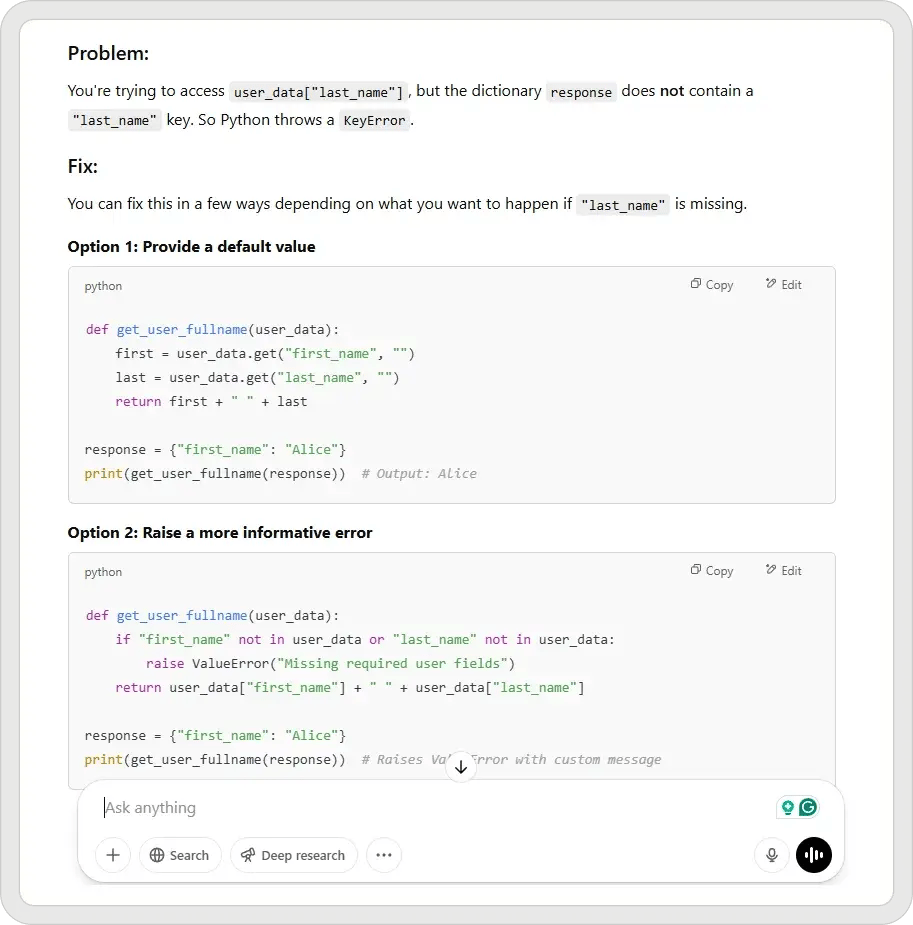This screenshot has height=925, width=913.
Task: Enable web Search mode
Action: (x=180, y=855)
